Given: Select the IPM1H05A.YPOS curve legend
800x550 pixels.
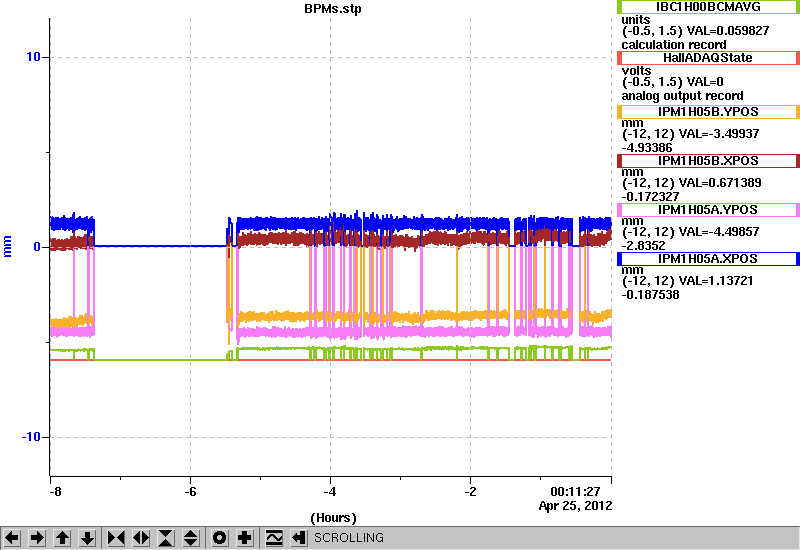Looking at the screenshot, I should (708, 210).
